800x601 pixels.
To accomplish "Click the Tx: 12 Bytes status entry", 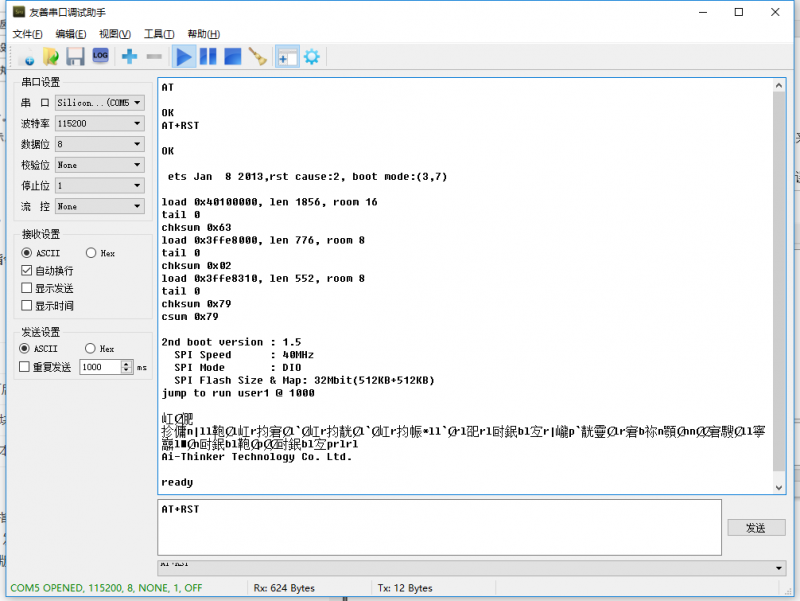I will click(x=405, y=588).
